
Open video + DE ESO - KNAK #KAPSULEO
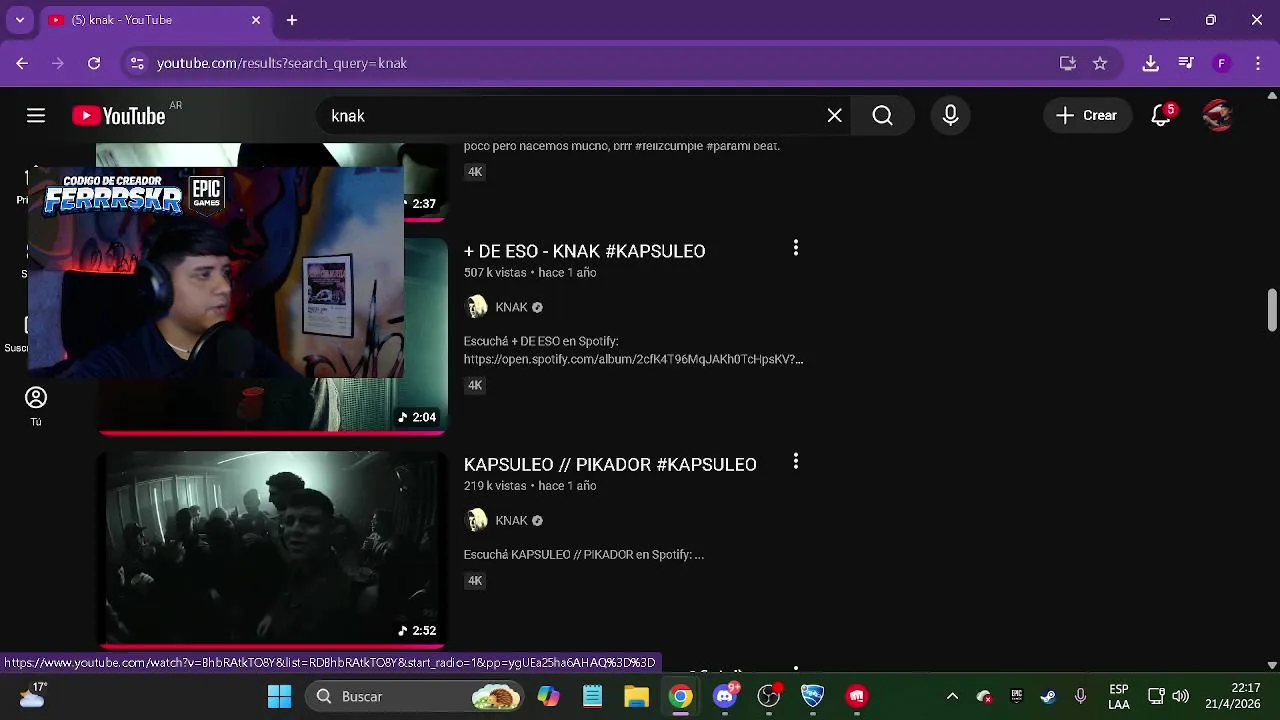point(584,251)
